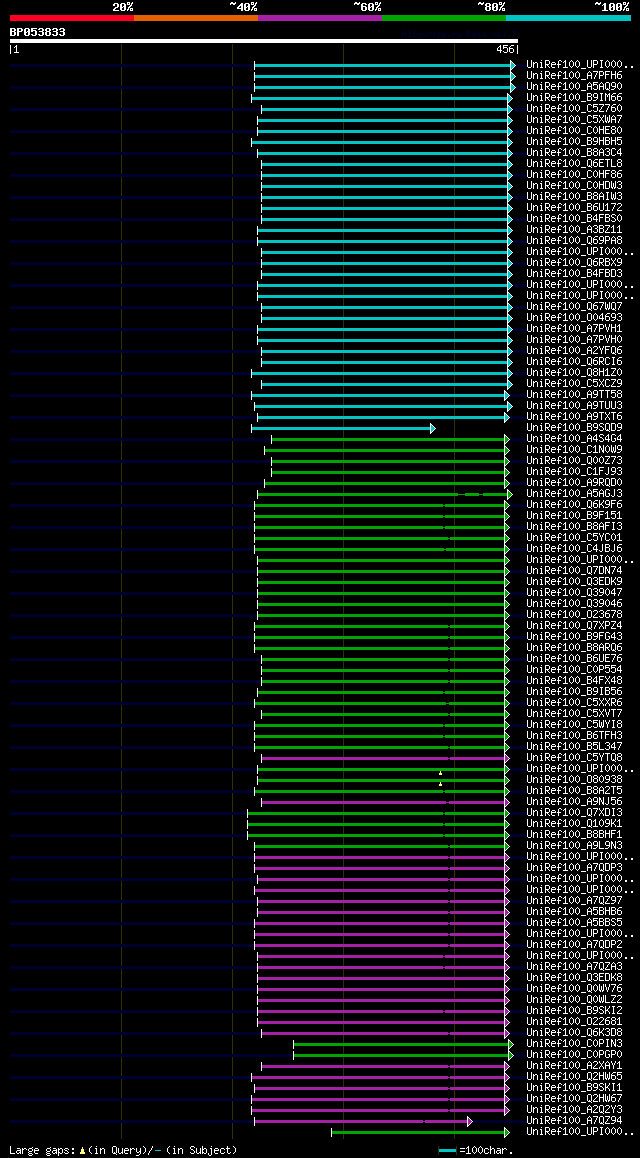The width and height of the screenshot is (640, 1158).
Task: Select hit label UniRef100_C0PGP0
Action: [574, 1055]
